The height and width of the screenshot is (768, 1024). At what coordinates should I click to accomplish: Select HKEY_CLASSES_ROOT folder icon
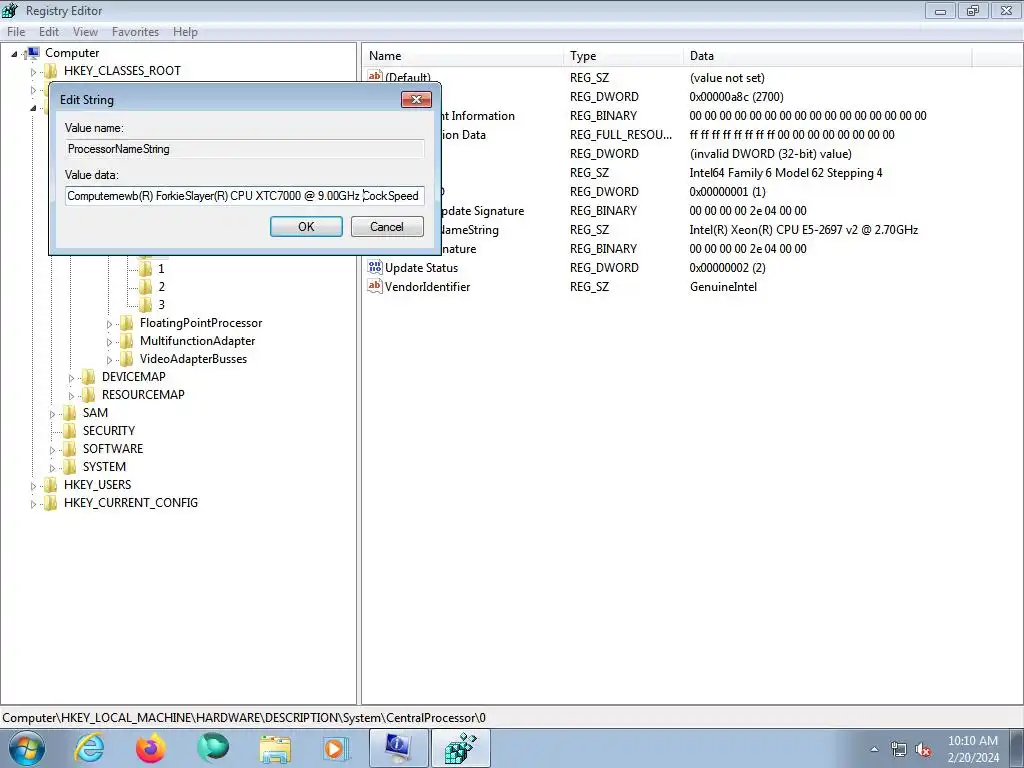point(50,71)
